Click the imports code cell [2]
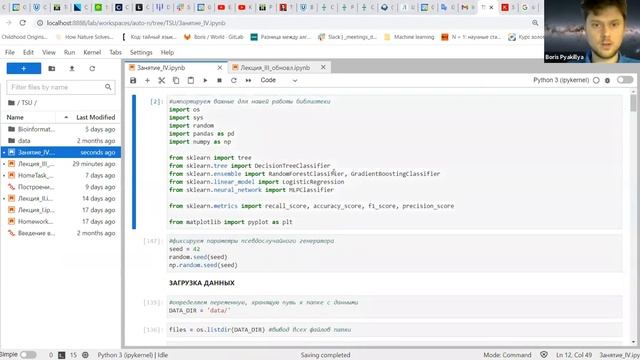The image size is (640, 360). pyautogui.click(x=395, y=162)
